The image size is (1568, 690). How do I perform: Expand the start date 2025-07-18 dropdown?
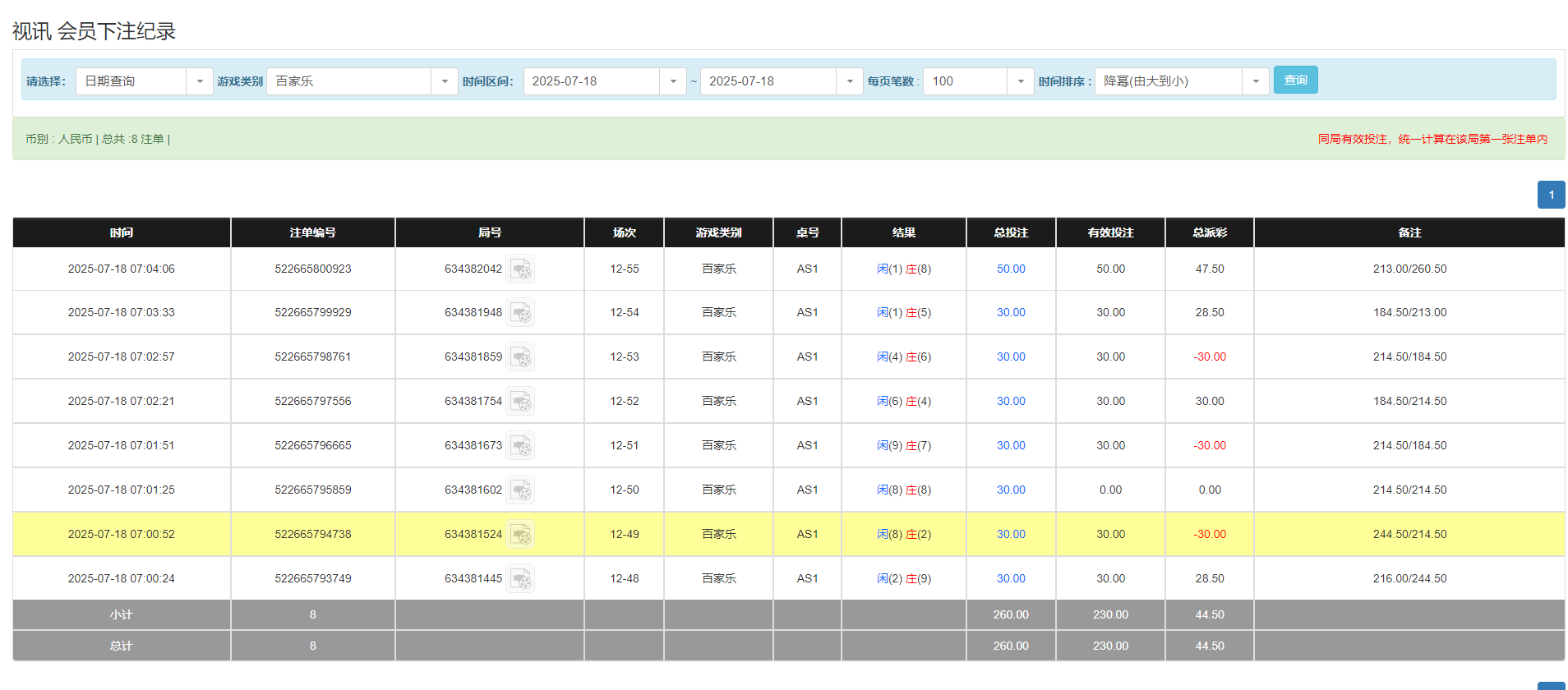(672, 81)
